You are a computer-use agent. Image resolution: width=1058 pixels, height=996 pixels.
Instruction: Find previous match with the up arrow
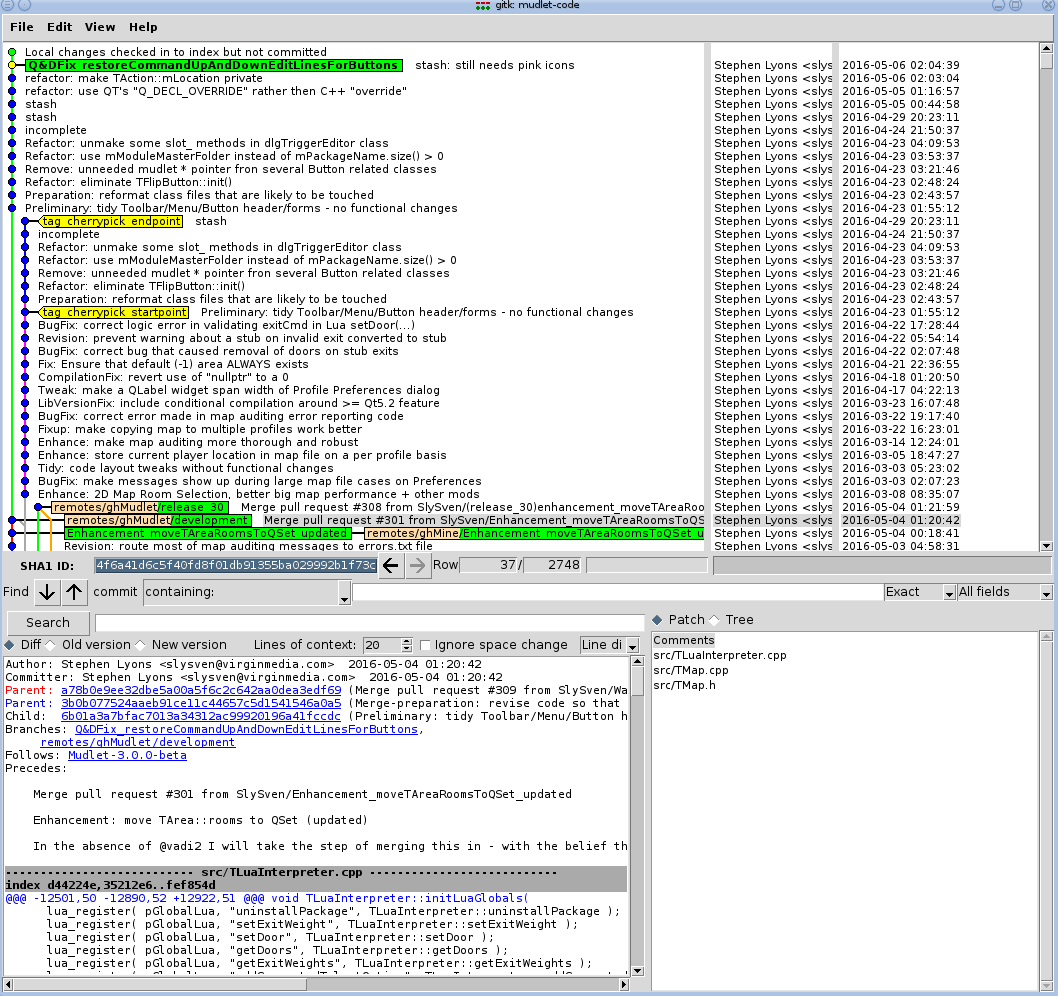pos(74,592)
